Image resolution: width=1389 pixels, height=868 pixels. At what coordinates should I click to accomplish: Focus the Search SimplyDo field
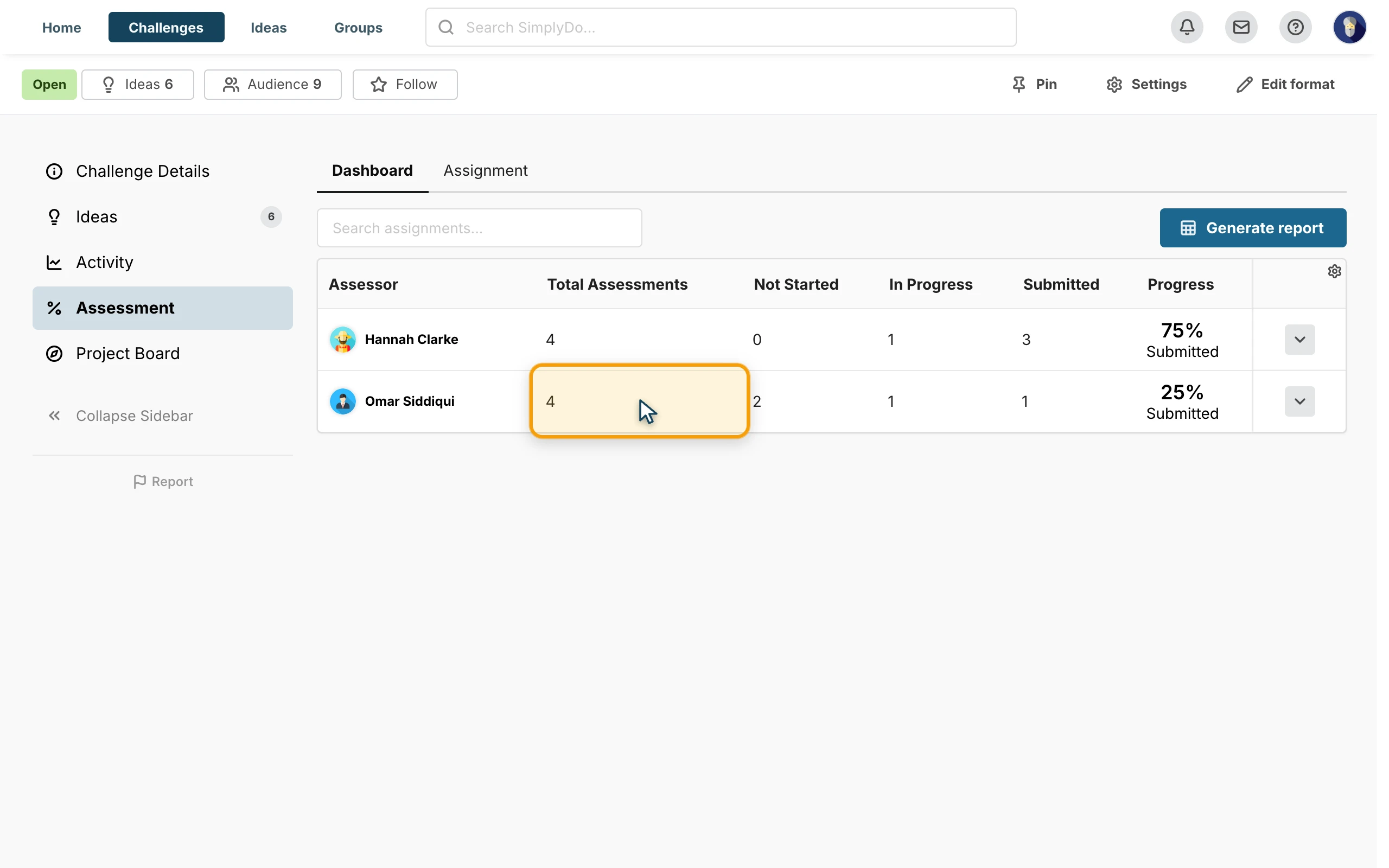[x=721, y=27]
